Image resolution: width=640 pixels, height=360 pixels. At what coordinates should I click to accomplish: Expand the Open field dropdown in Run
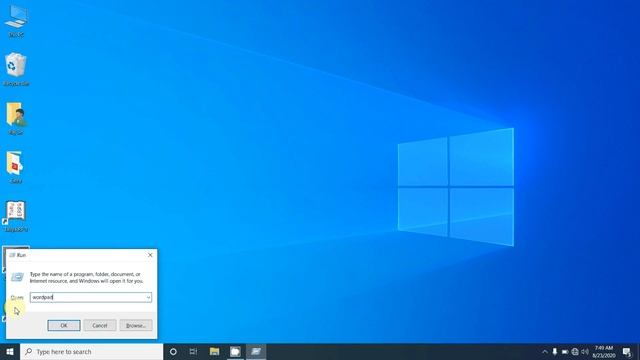[x=148, y=298]
